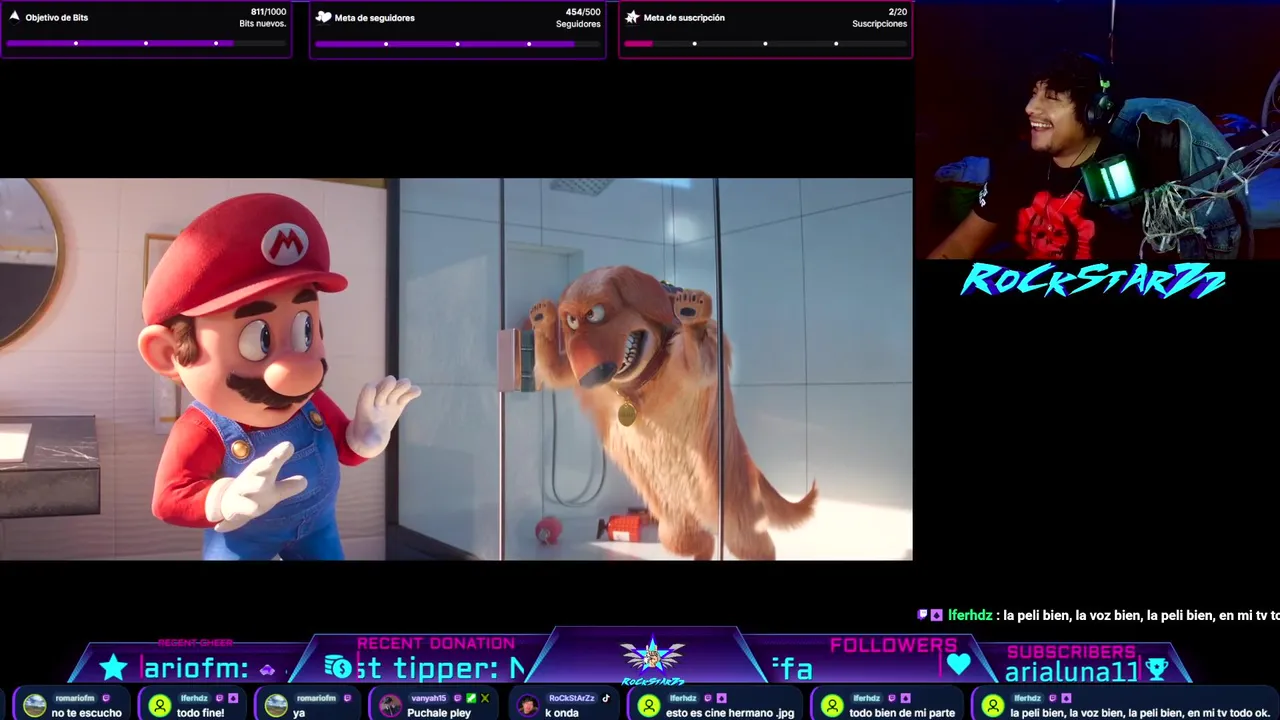Click the avatar beside "esto es cine hermano .jpg"

pyautogui.click(x=649, y=706)
